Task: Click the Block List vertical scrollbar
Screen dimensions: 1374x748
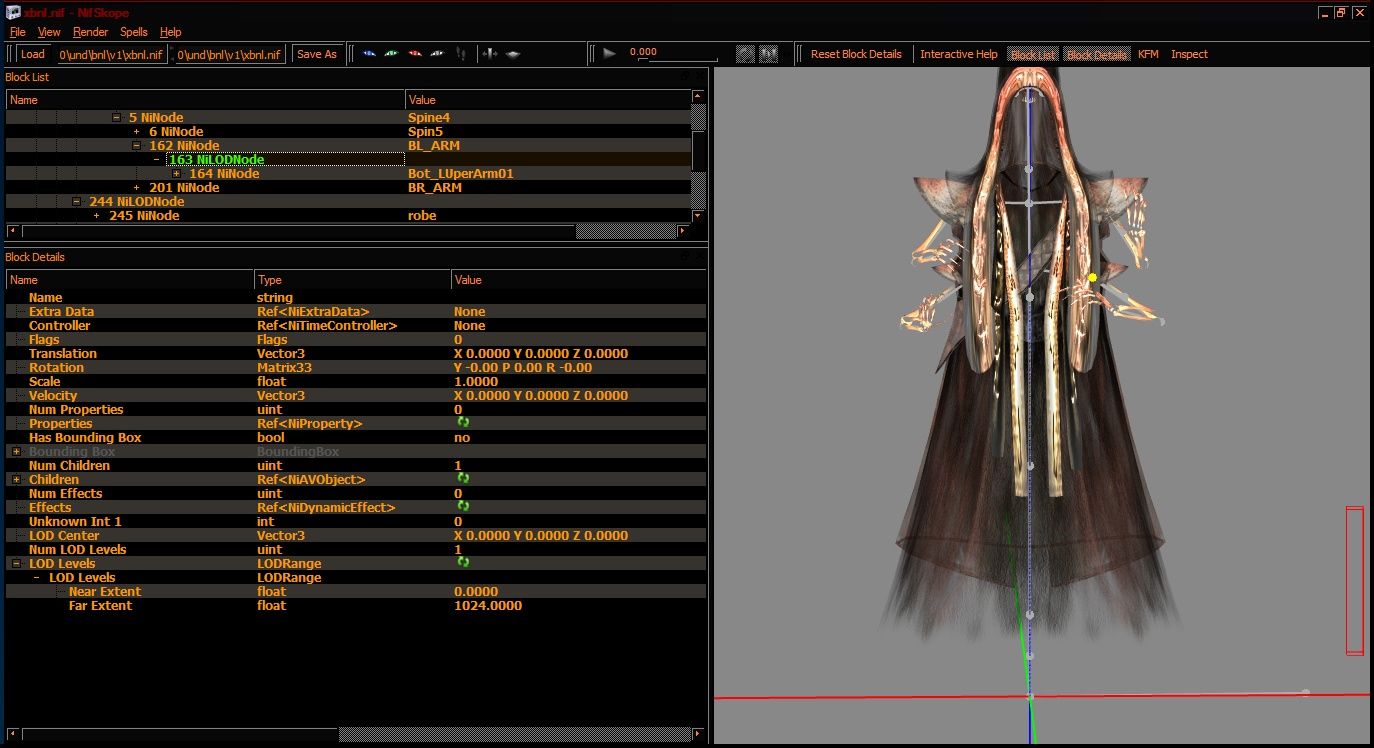Action: (x=699, y=156)
